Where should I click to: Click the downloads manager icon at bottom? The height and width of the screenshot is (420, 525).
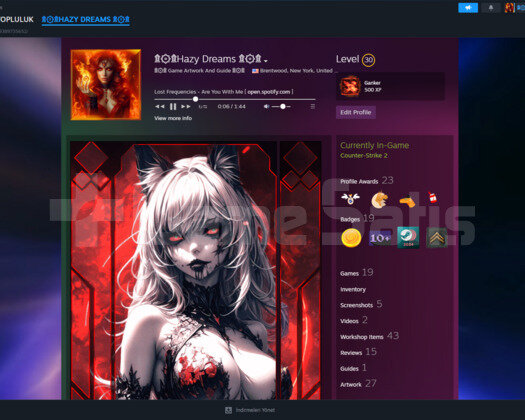(x=228, y=410)
